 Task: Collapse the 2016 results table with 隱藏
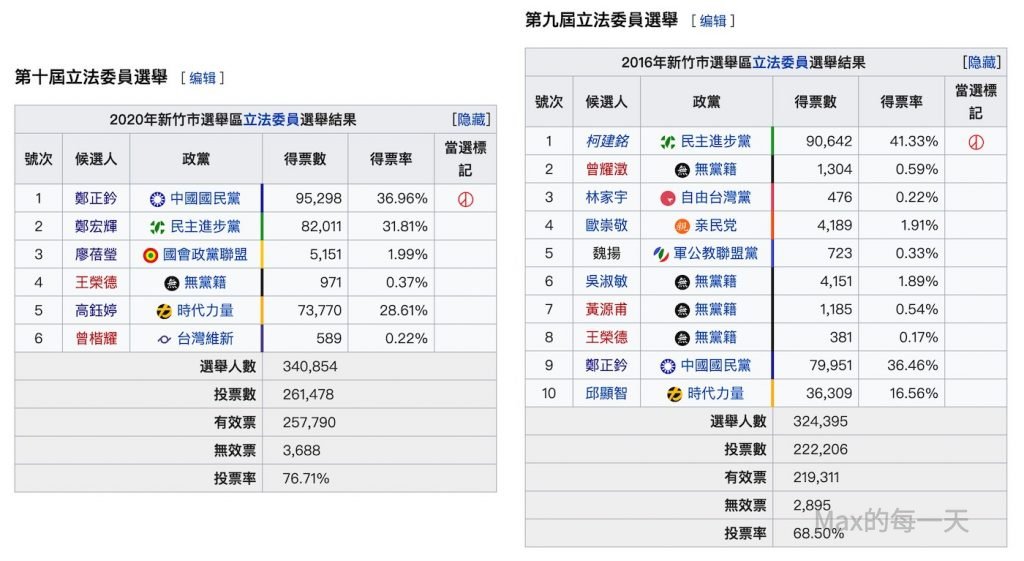click(981, 62)
